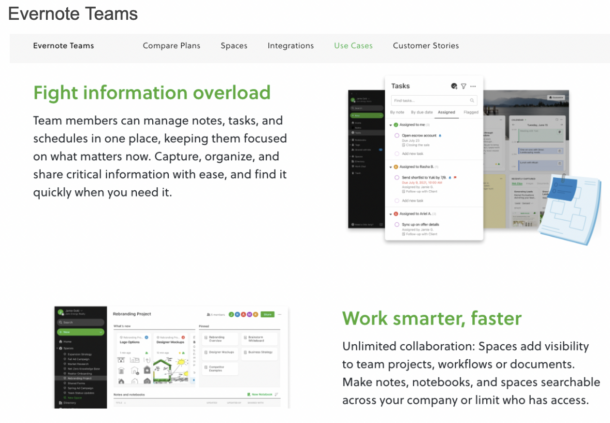
Task: Click the calendar widget in the Tasks screenshot
Action: [x=537, y=142]
